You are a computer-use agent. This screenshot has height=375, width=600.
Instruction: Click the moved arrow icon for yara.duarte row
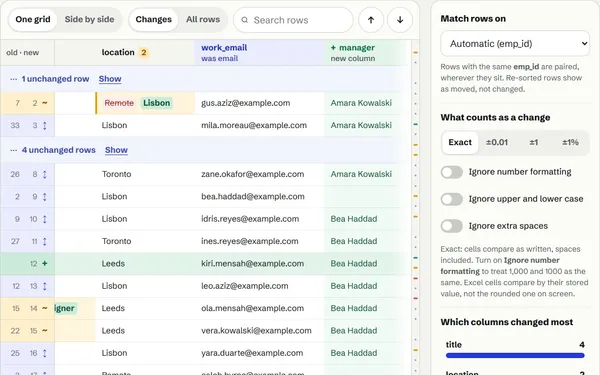(45, 353)
